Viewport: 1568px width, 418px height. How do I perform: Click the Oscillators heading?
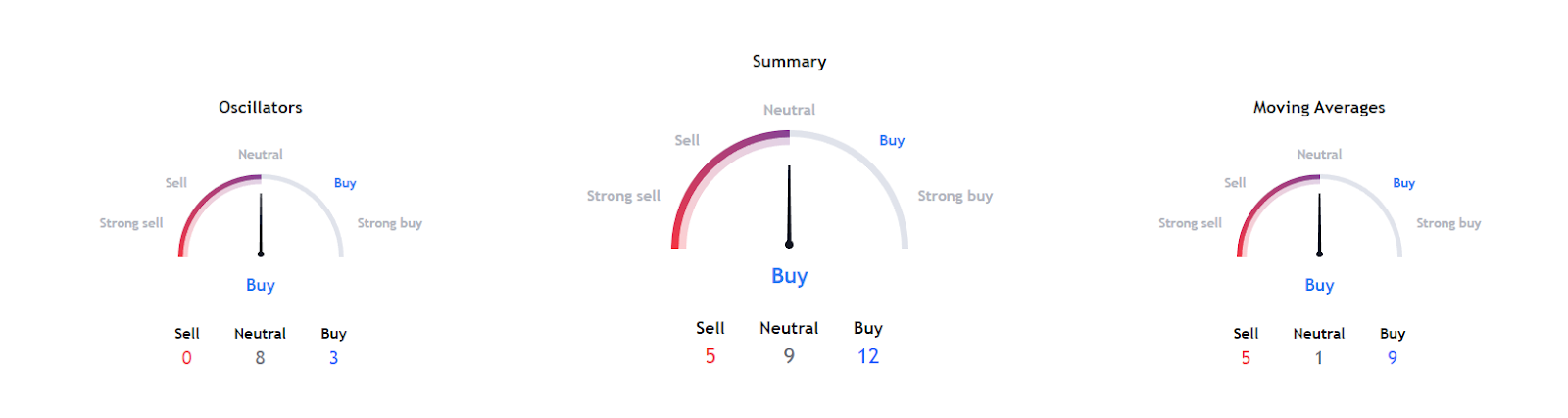260,108
